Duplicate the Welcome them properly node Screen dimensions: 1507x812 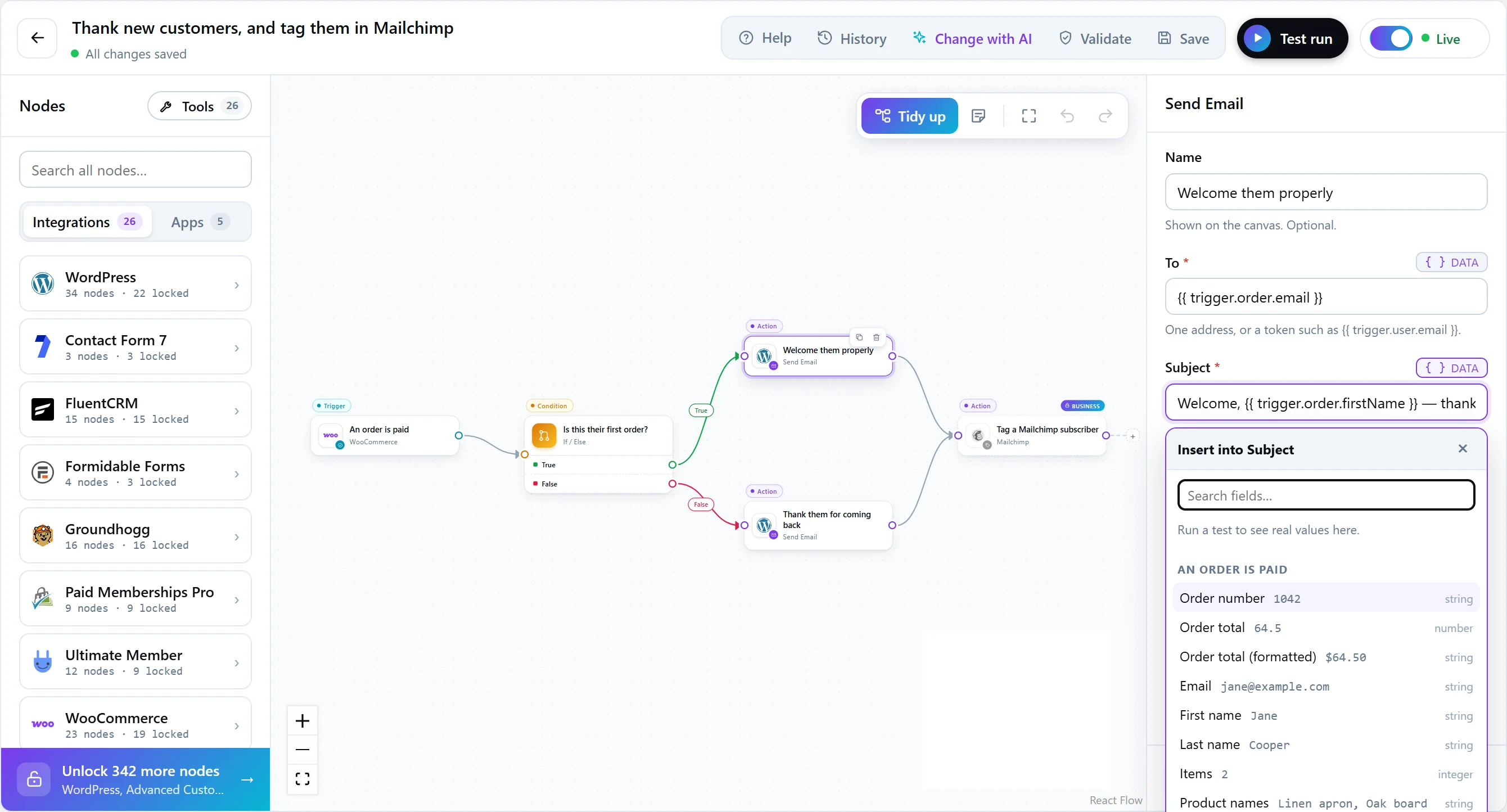tap(859, 337)
